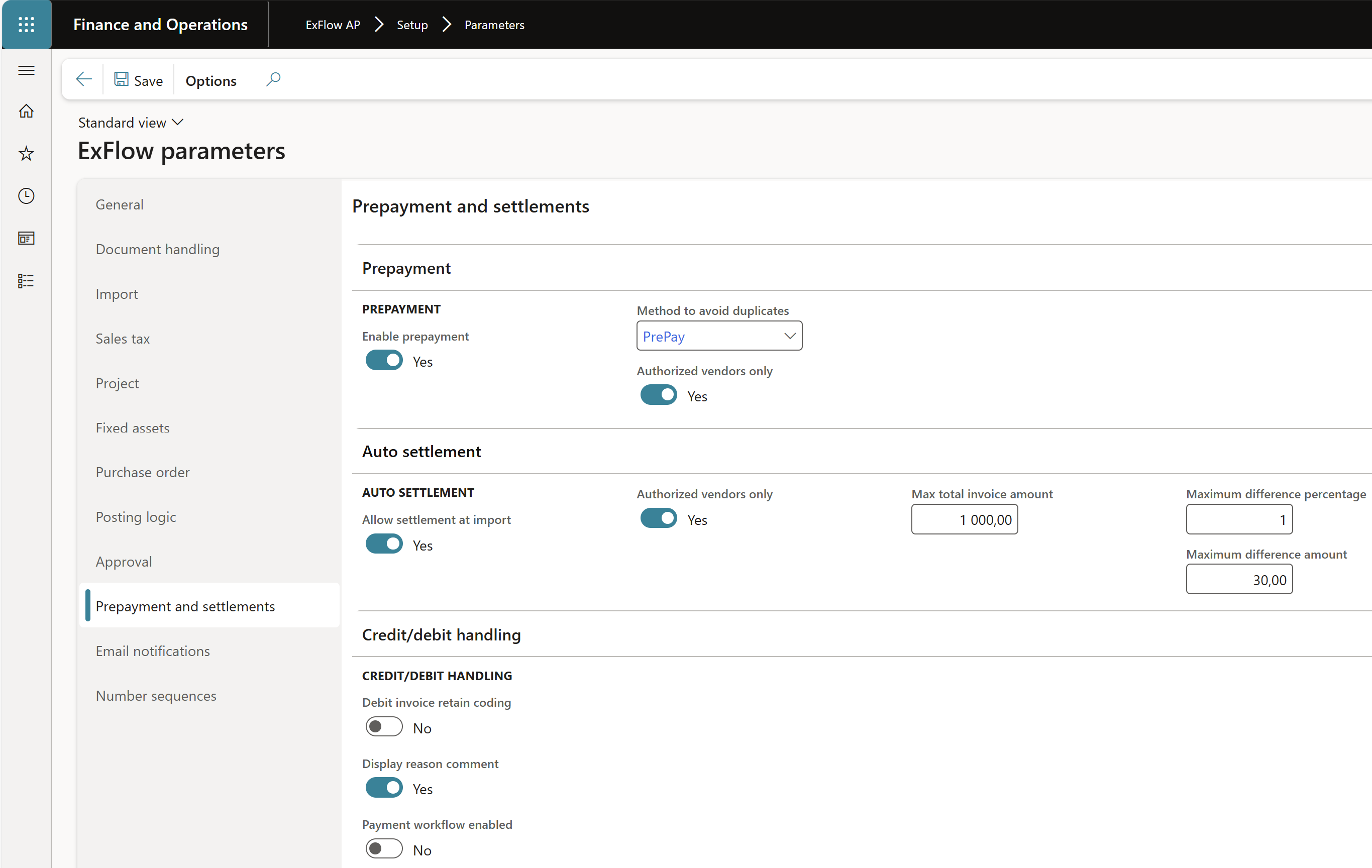Click the search magnifier icon
The width and height of the screenshot is (1372, 868).
coord(273,79)
